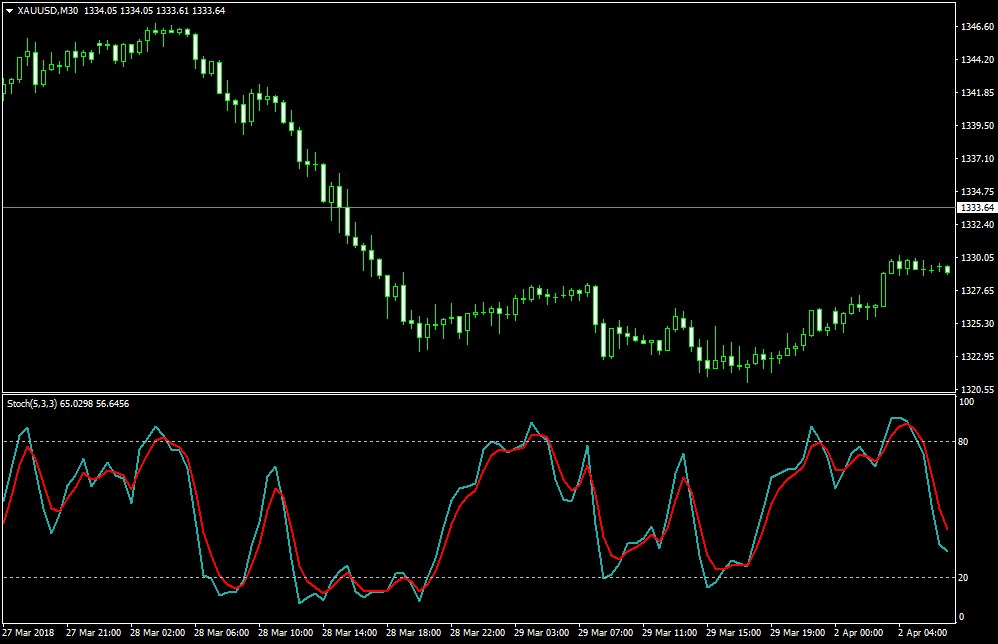Select the 27 Mar 2018 date label
Image resolution: width=998 pixels, height=644 pixels.
(29, 633)
